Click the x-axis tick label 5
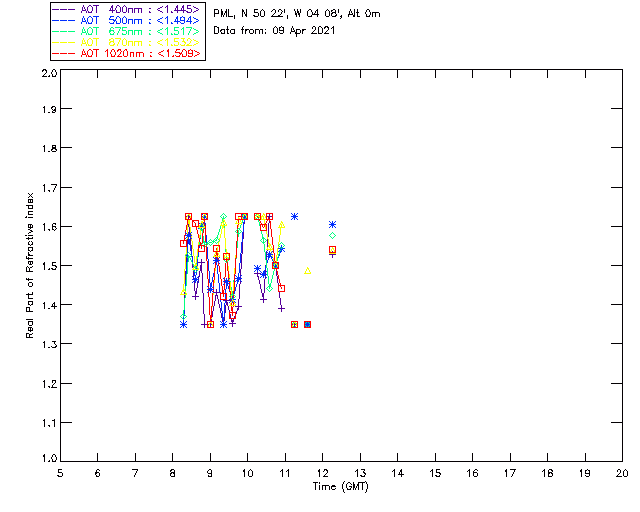Screen dimensions: 640x512 60,473
